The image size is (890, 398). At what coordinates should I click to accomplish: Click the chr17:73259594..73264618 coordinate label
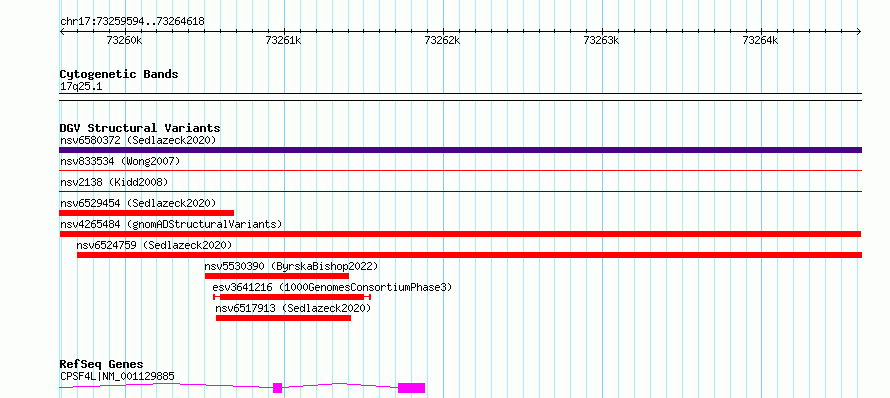(x=132, y=22)
